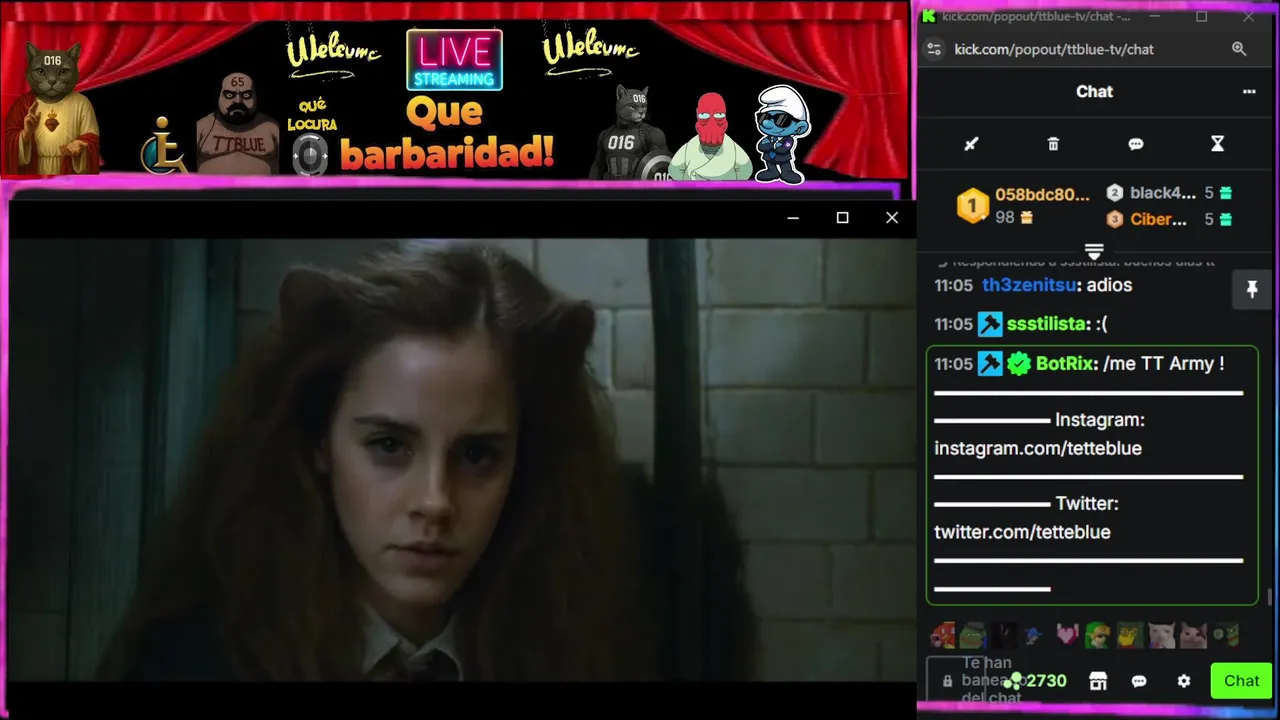Viewport: 1280px width, 720px height.
Task: Click the Kick favicon in window title
Action: tap(929, 16)
